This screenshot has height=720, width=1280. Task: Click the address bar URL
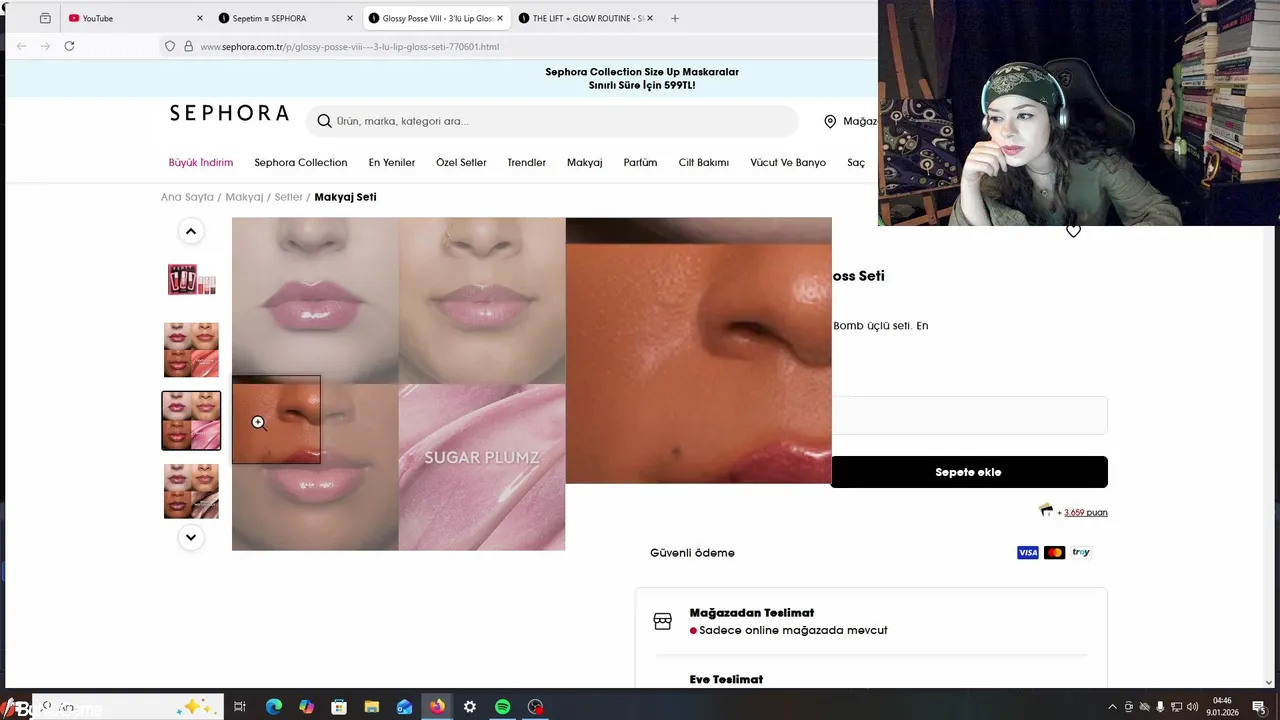(x=349, y=46)
